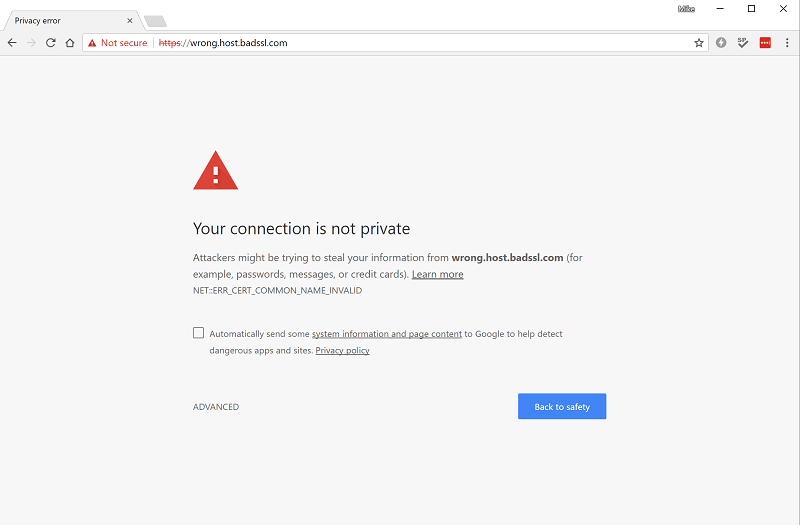Bookmark this page with the star

(699, 43)
